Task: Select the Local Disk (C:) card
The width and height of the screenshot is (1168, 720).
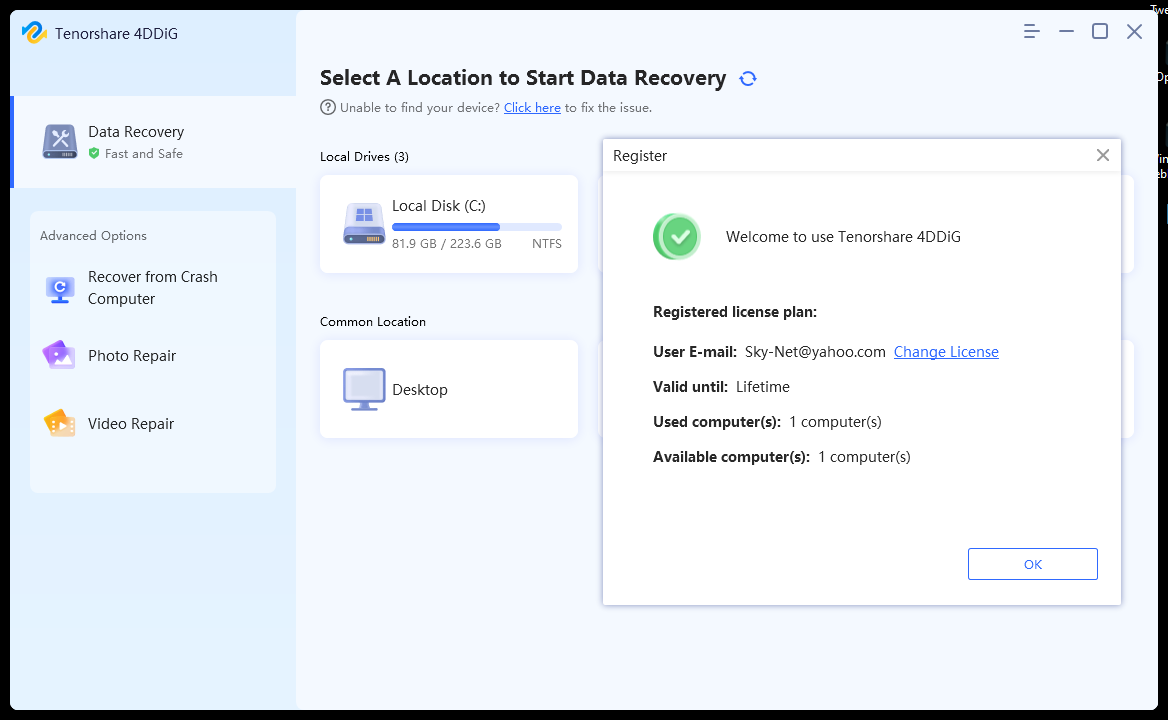Action: tap(449, 224)
